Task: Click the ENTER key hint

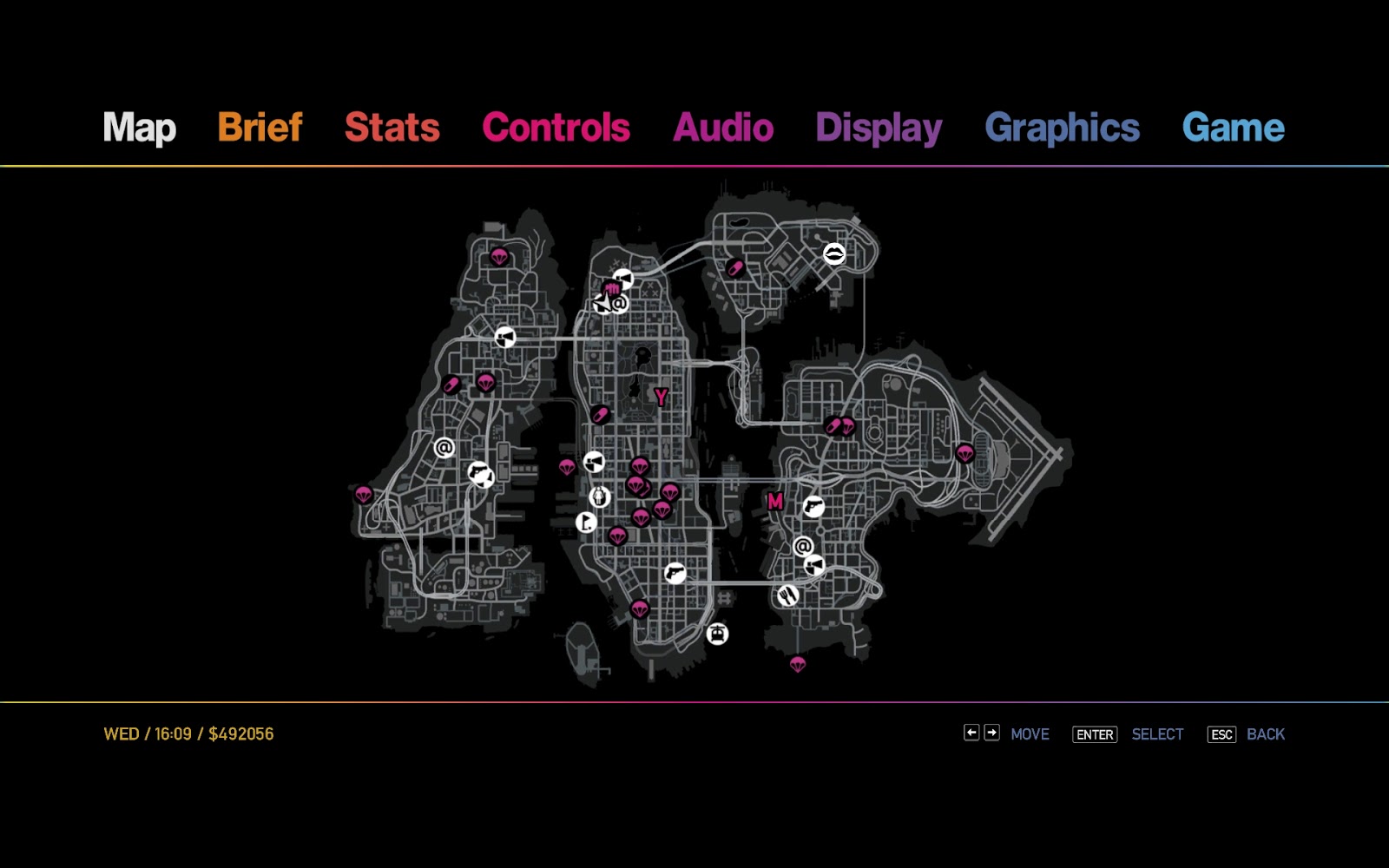Action: [1095, 734]
